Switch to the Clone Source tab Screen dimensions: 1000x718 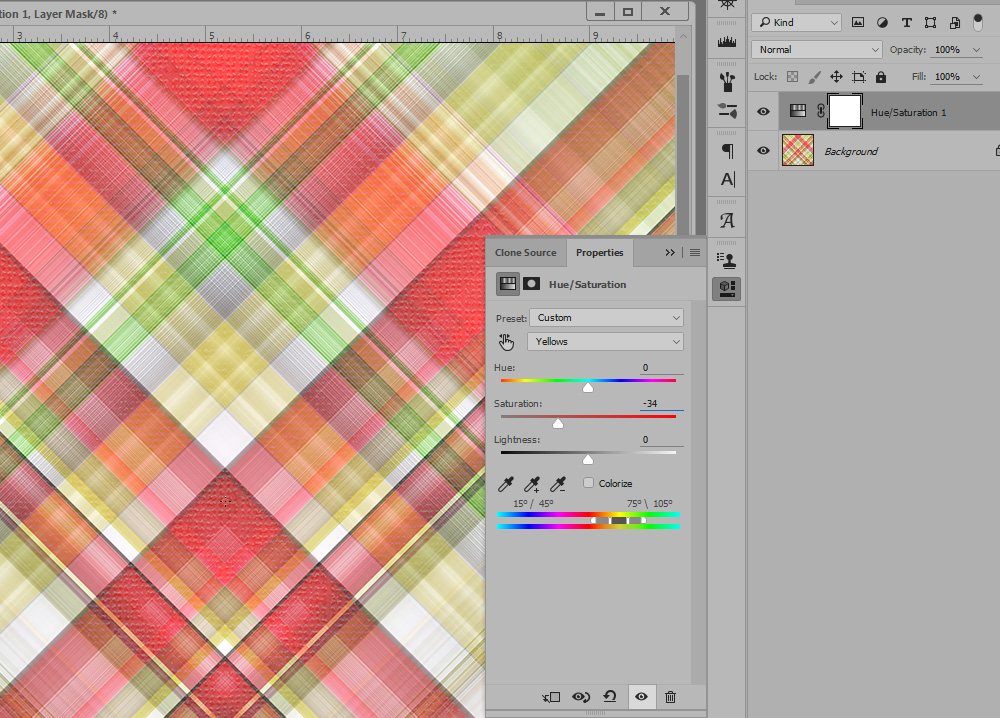coord(526,253)
